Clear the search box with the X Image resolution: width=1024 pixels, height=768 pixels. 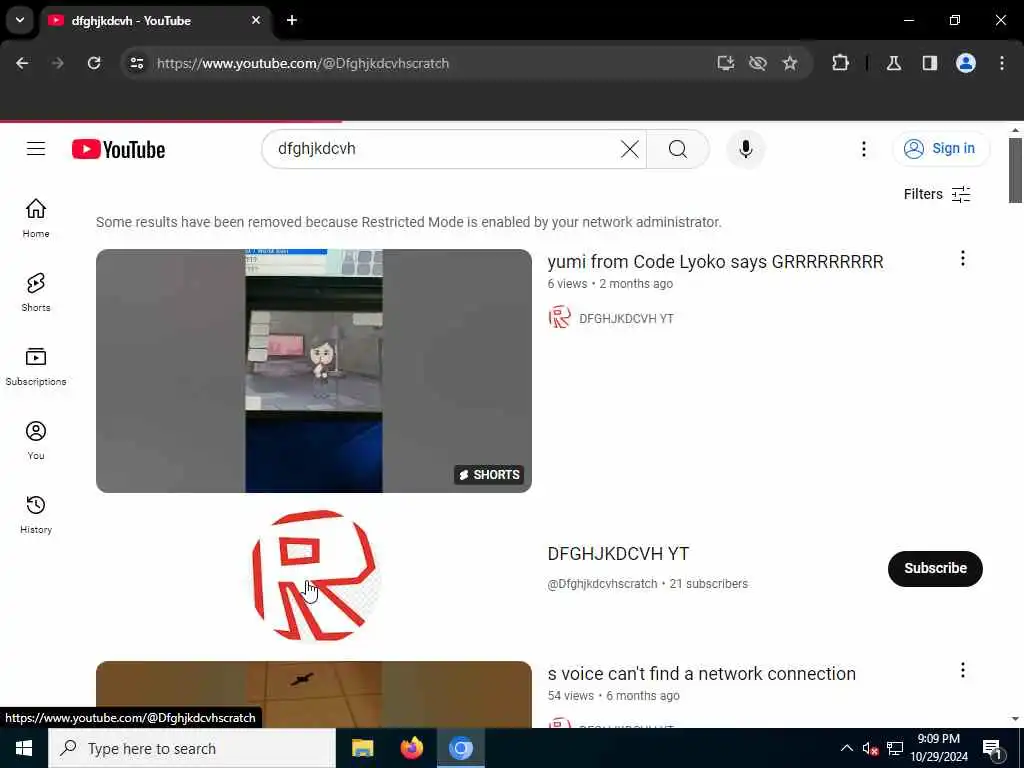coord(630,149)
